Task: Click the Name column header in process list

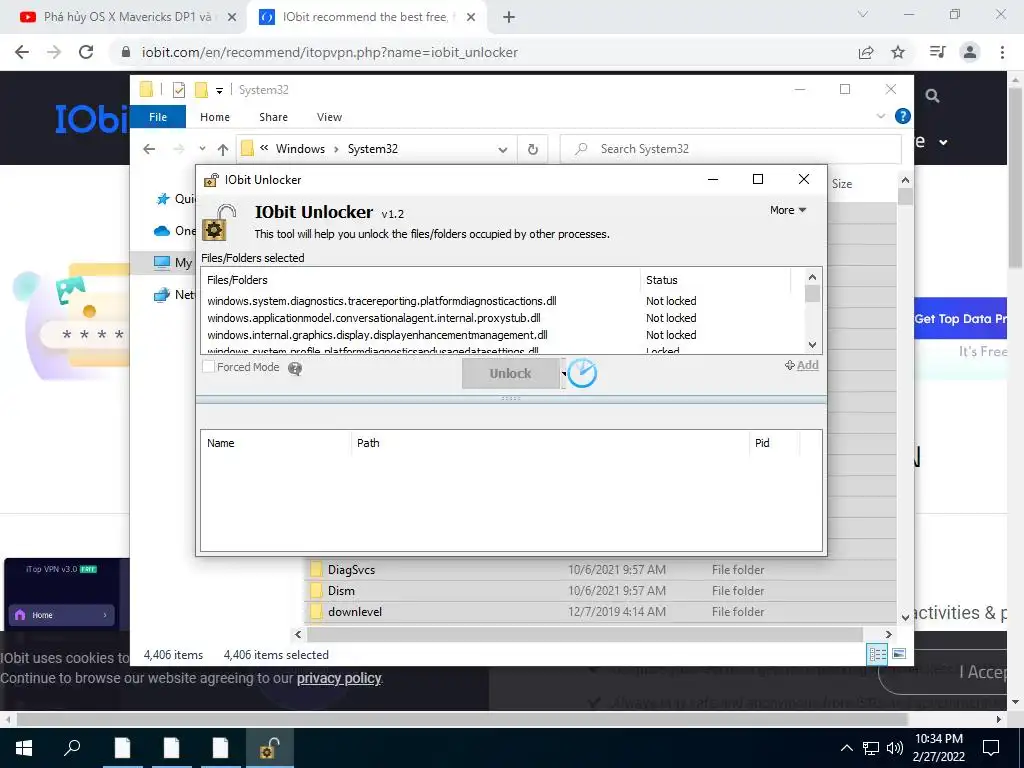Action: (276, 443)
